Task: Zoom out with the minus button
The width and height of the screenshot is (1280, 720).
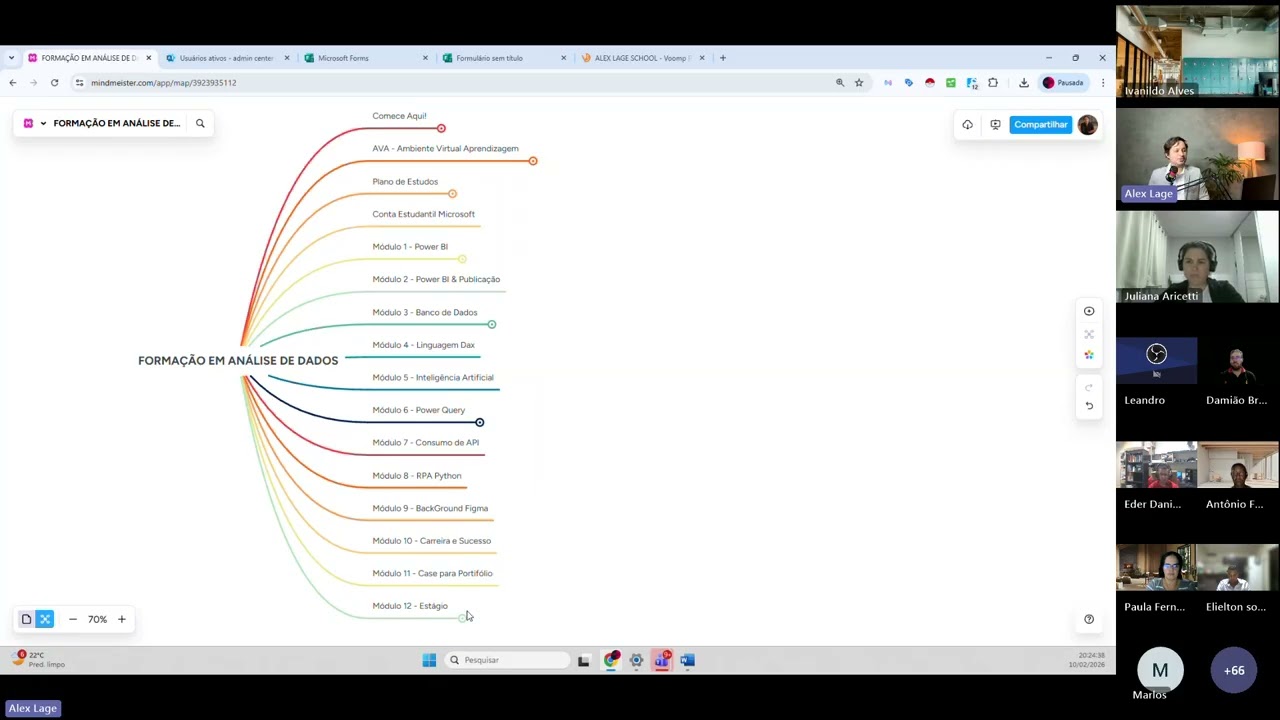Action: click(x=73, y=619)
